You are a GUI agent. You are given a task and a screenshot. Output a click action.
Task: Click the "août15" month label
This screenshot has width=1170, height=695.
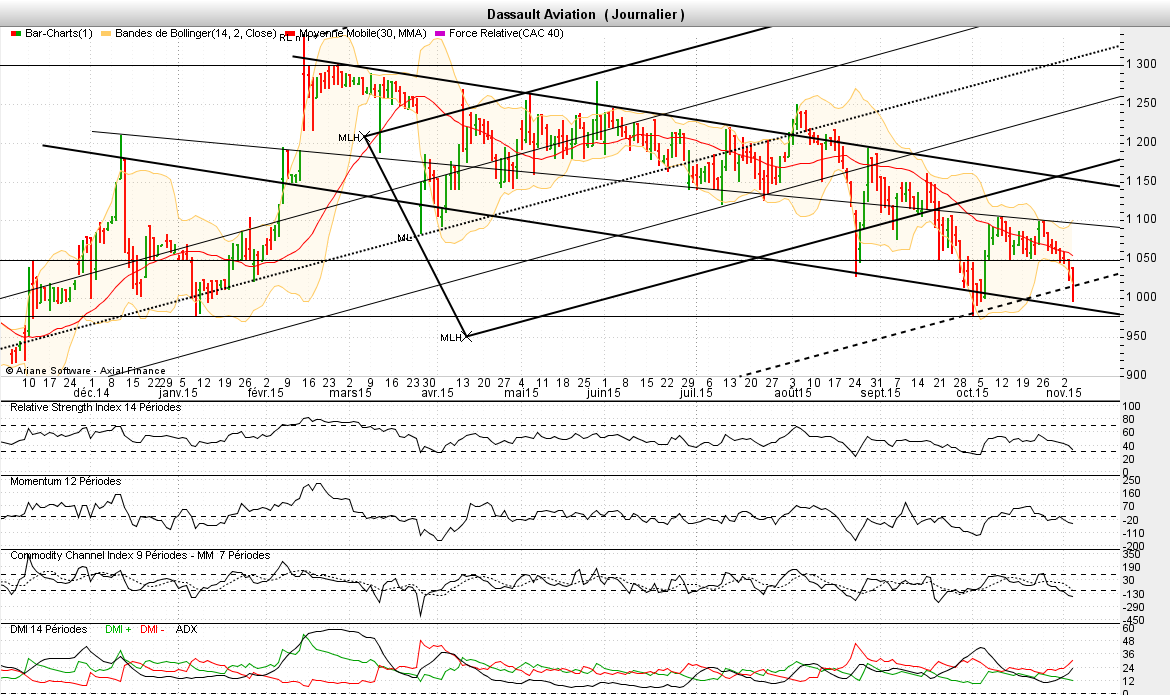pyautogui.click(x=793, y=393)
